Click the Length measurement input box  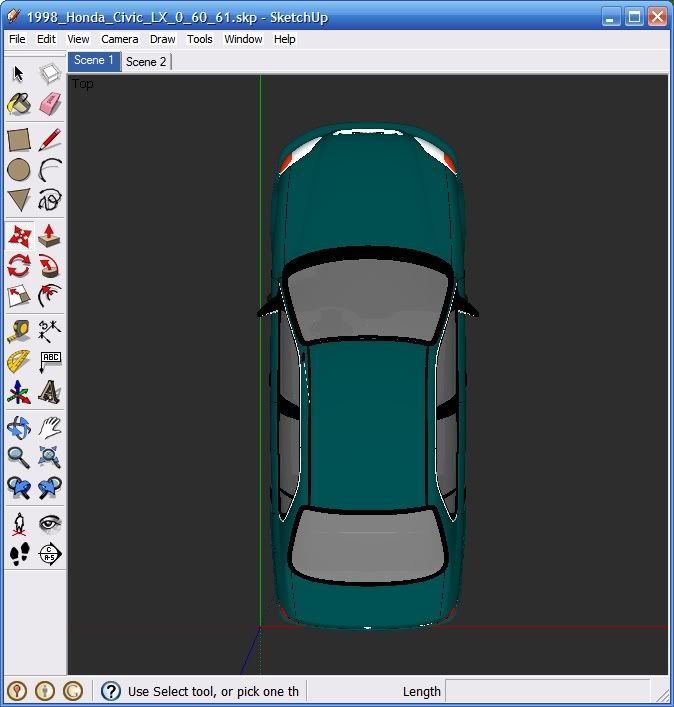pos(547,691)
